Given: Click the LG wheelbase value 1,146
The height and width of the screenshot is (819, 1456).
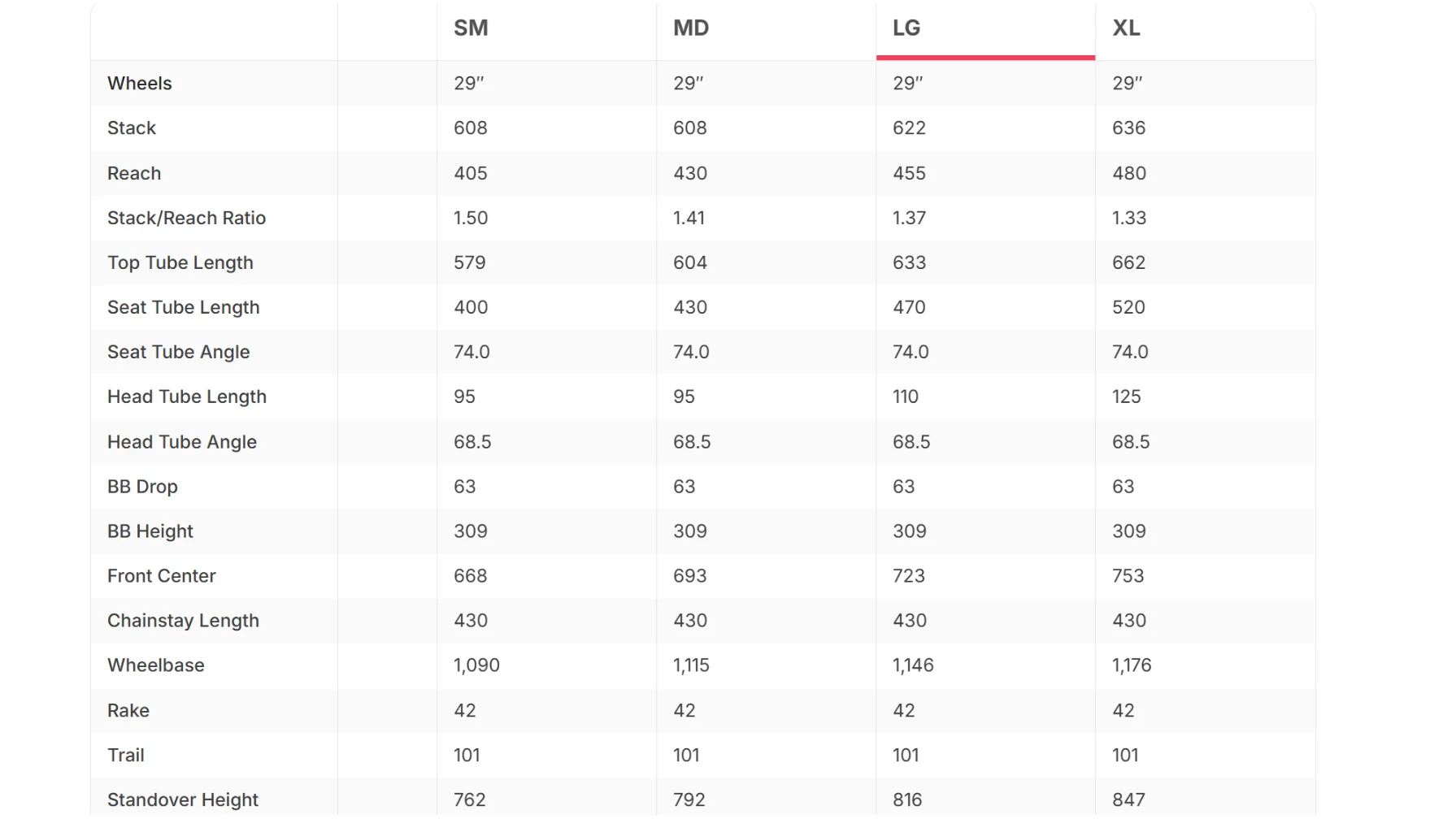Looking at the screenshot, I should (x=913, y=665).
